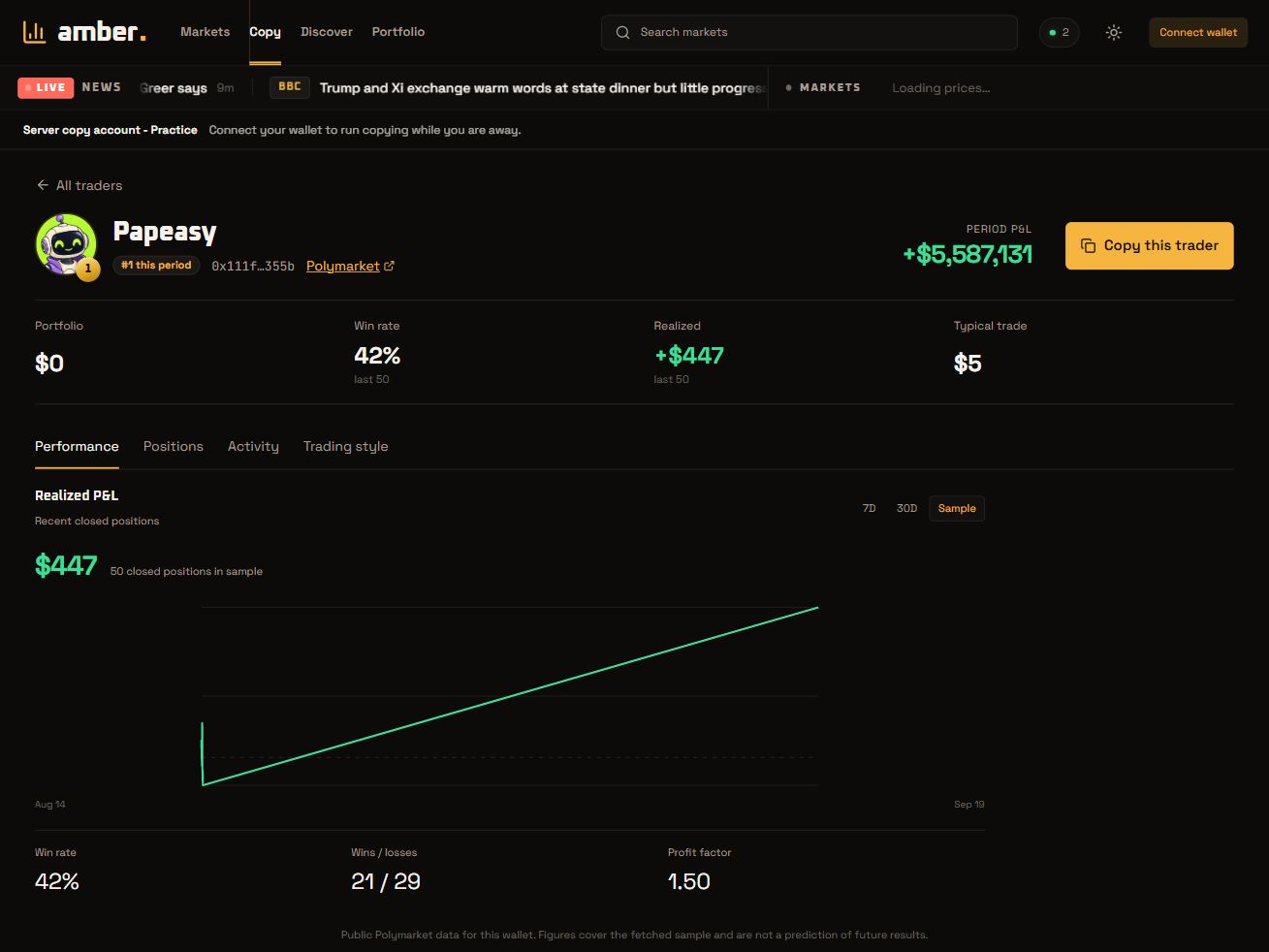Click the Connect wallet button

coord(1198,32)
